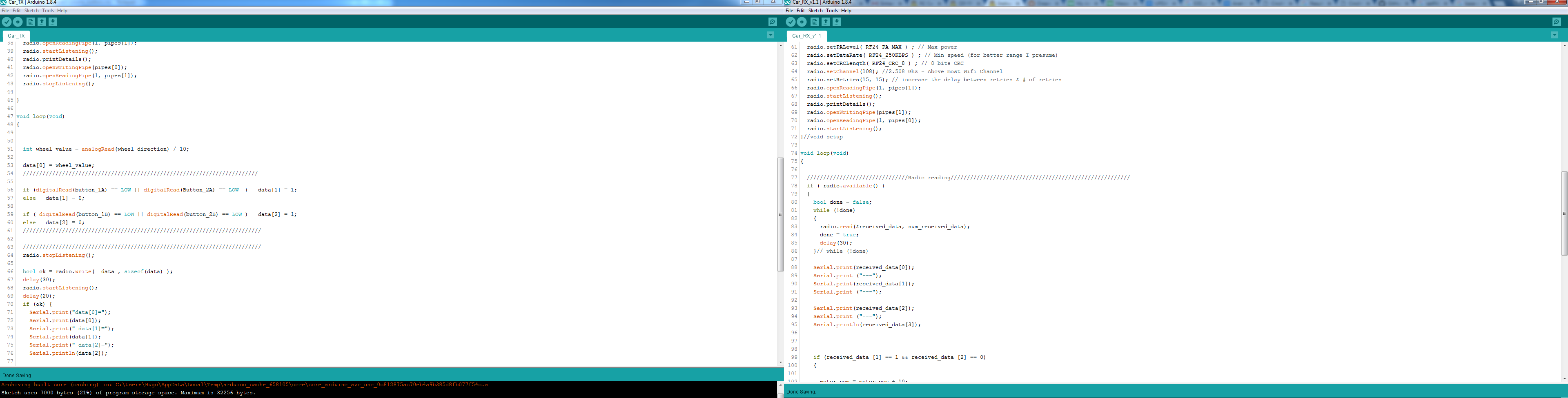Select the Car_TX sketch tab
1568x398 pixels.
[x=15, y=35]
